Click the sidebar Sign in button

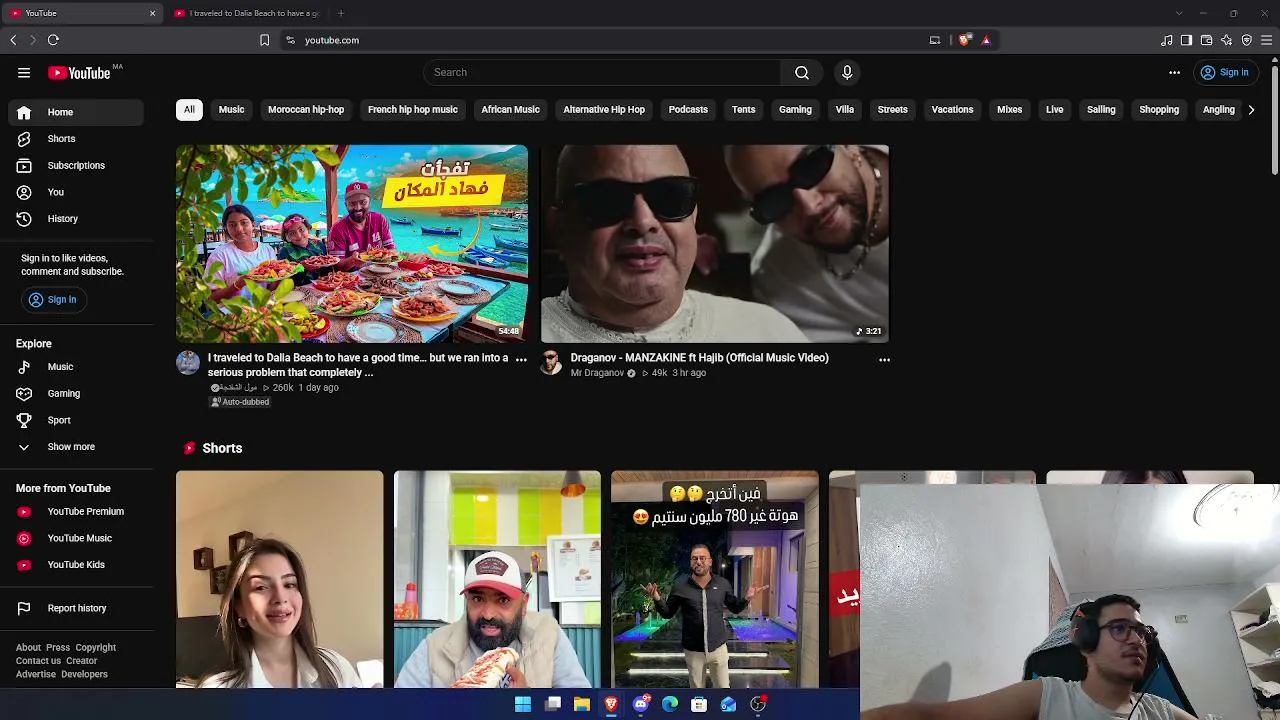coord(53,299)
